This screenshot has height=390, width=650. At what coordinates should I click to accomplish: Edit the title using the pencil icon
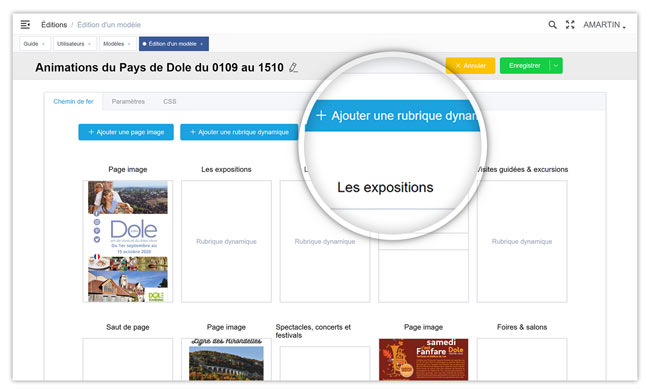point(293,67)
